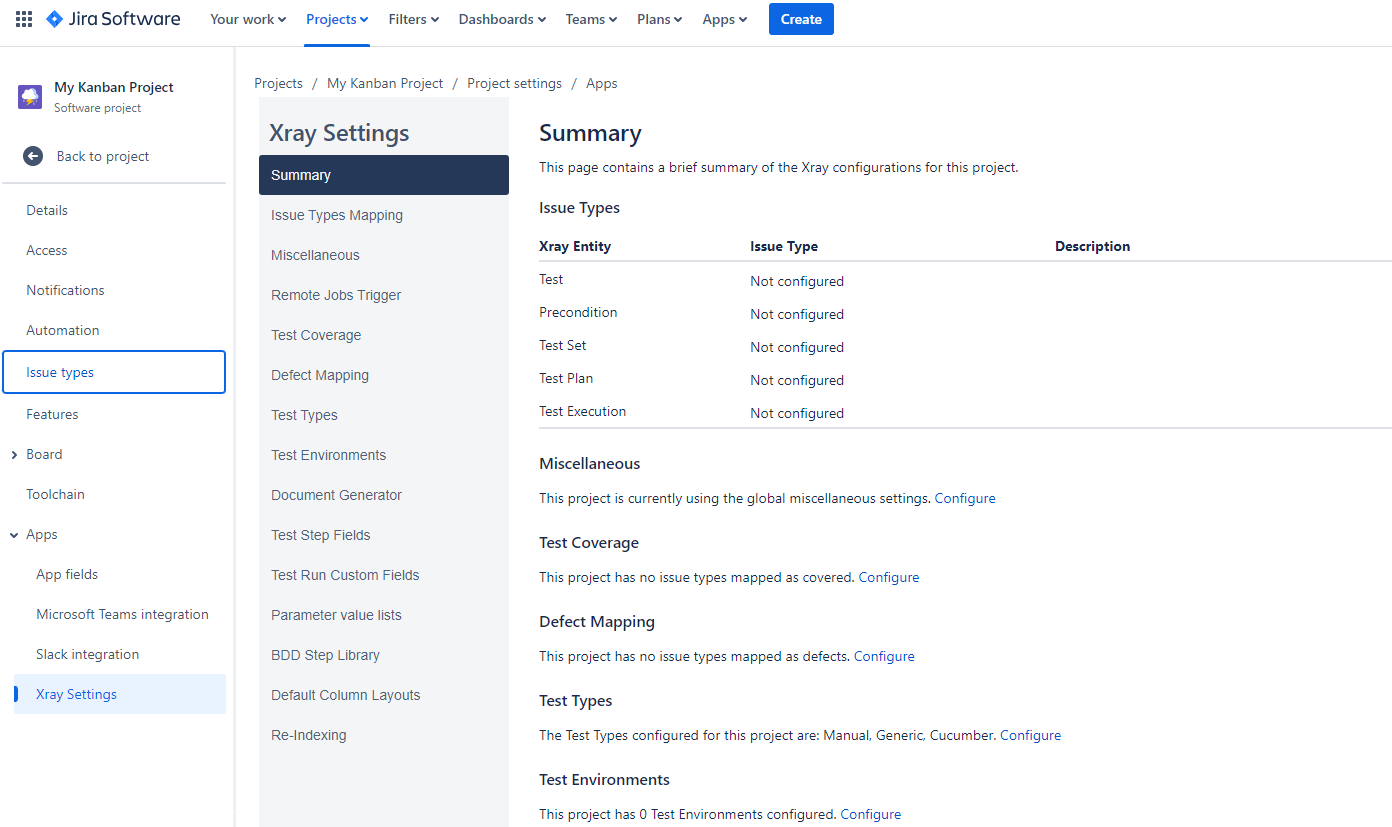Open Test Types in Xray Settings menu

(x=384, y=415)
